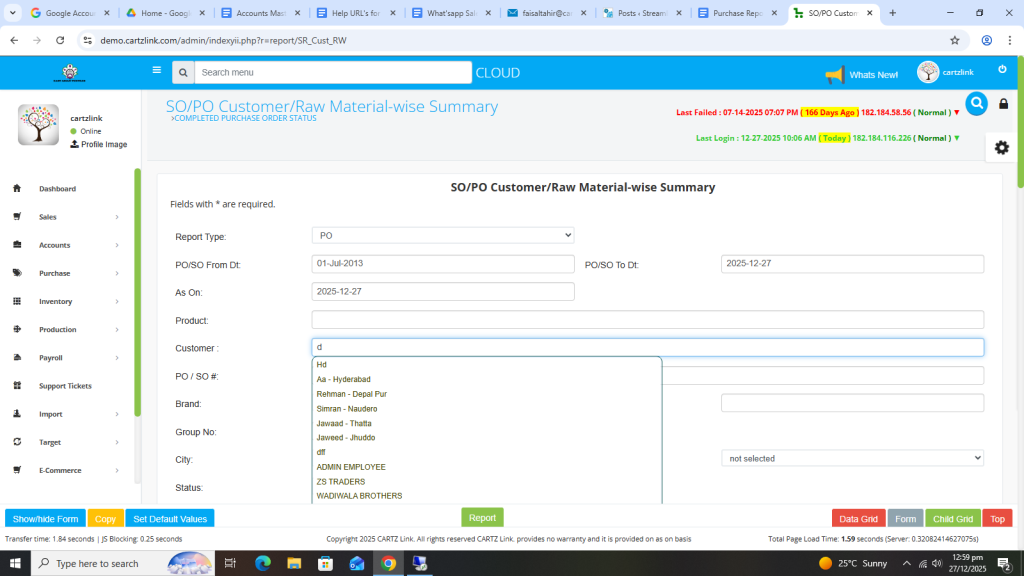Select 'ZS TRADERS' from the customer suggestions
The height and width of the screenshot is (576, 1024).
[340, 481]
